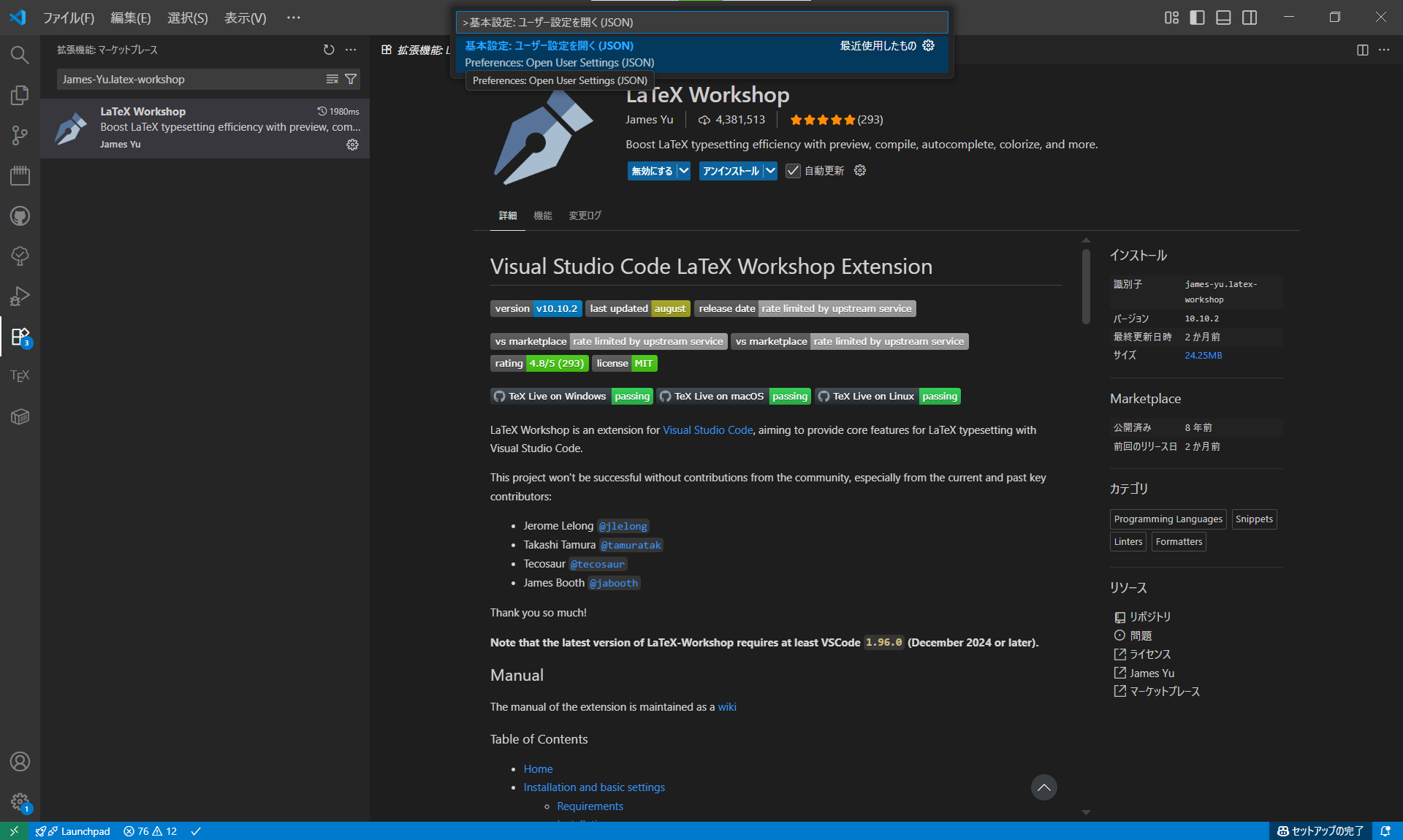
Task: Open the TeX sidebar panel
Action: tap(20, 375)
